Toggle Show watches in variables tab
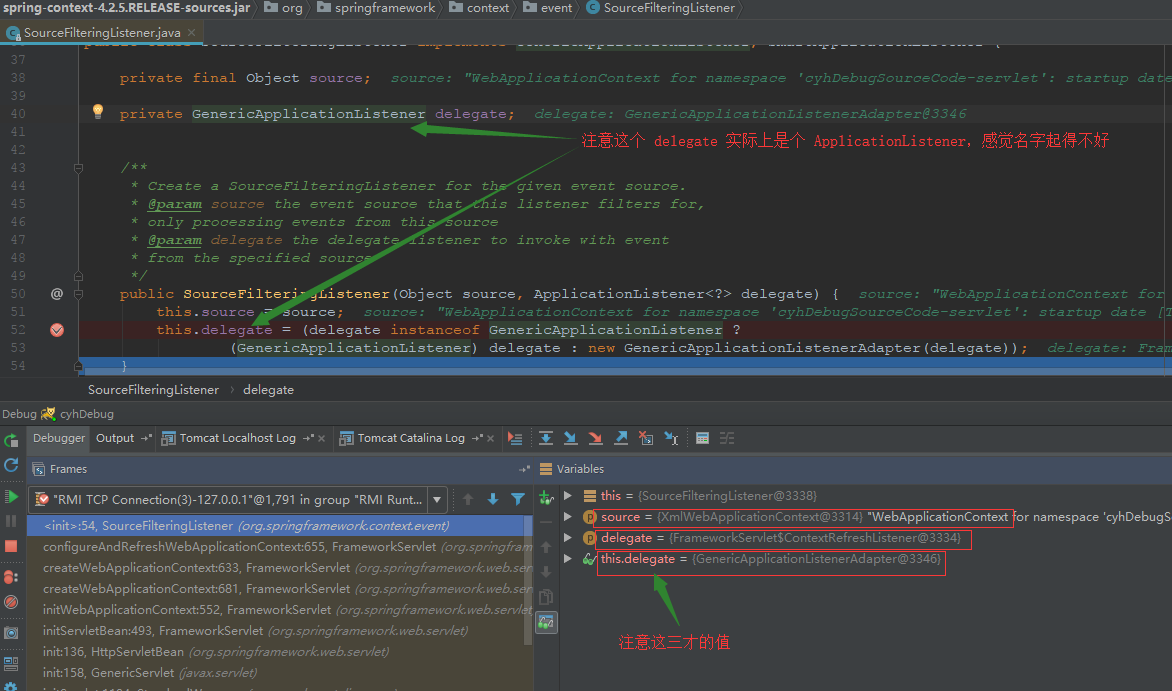This screenshot has height=691, width=1172. (546, 622)
